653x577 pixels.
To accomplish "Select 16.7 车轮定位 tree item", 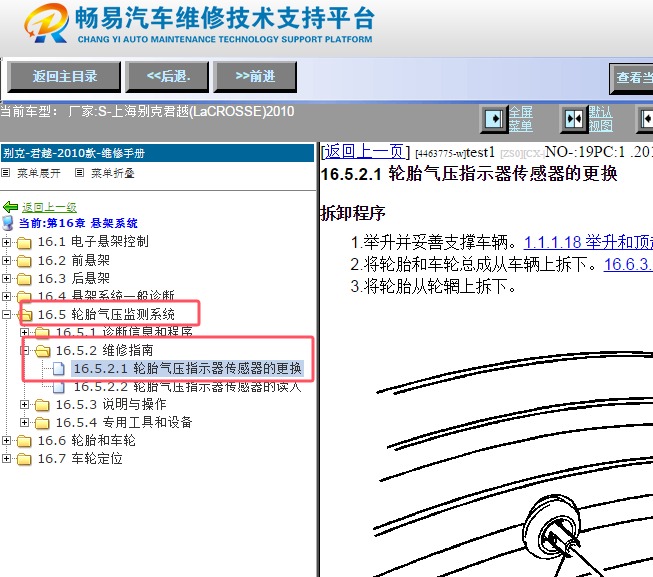I will point(80,458).
